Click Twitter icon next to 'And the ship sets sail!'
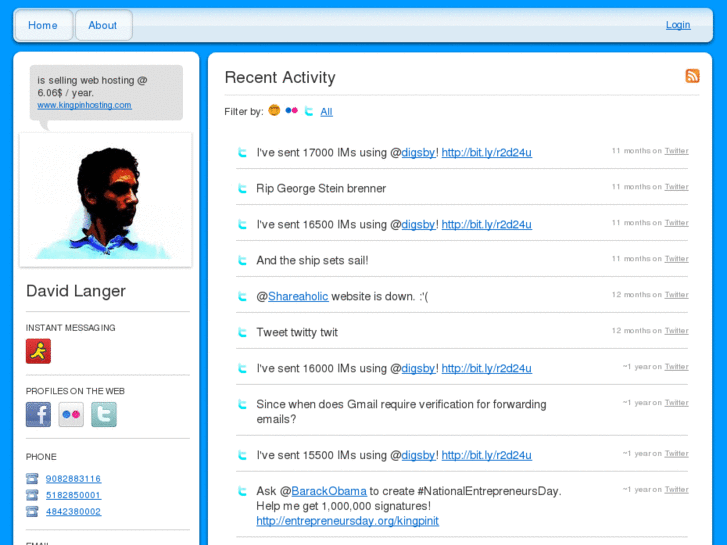This screenshot has width=727, height=545. coord(242,260)
